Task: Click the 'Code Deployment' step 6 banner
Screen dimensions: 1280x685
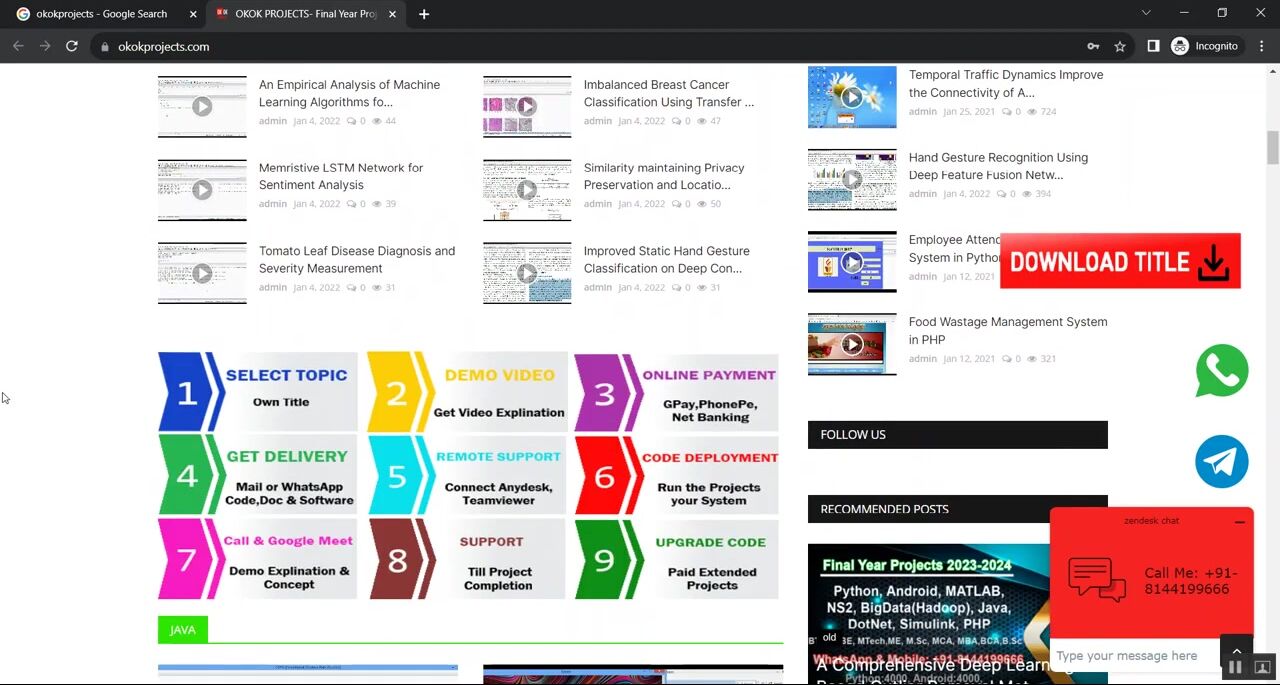Action: 676,475
